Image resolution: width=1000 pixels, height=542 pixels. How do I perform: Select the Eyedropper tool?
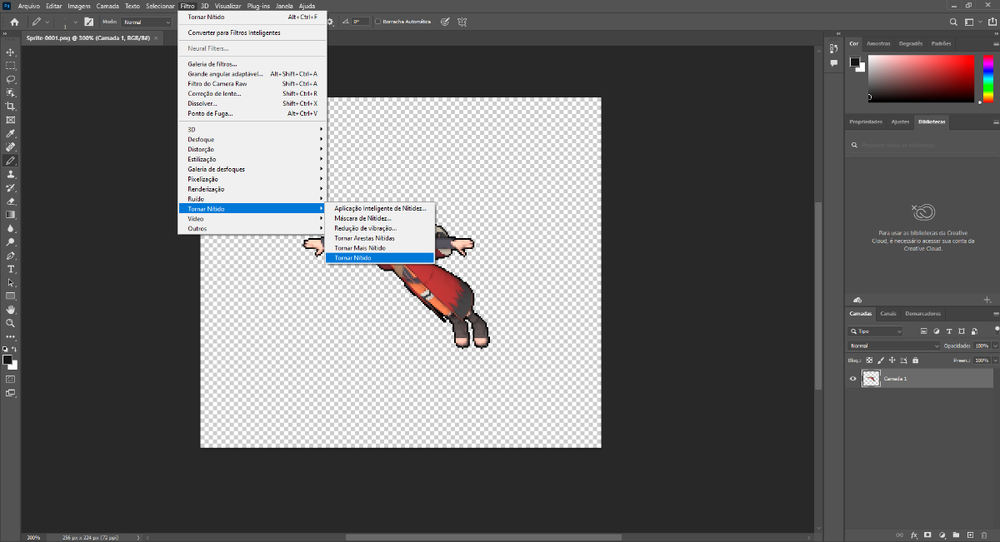tap(11, 133)
